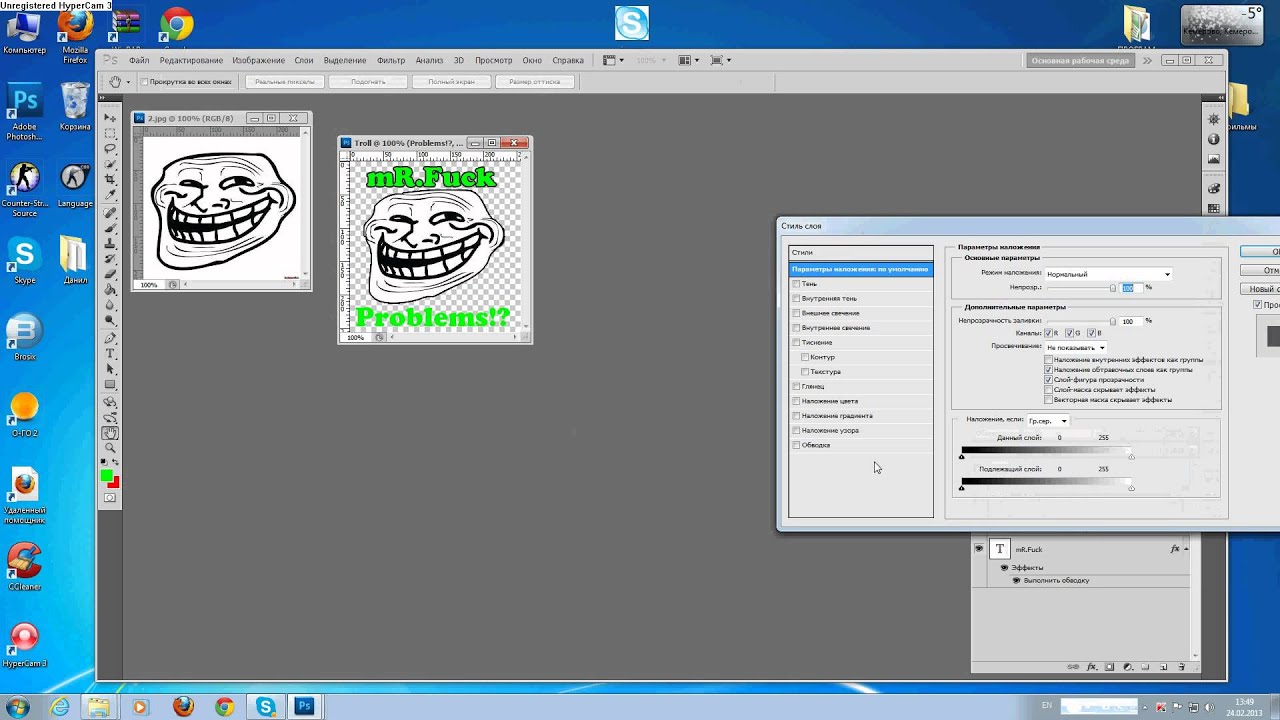Screen dimensions: 1280x720
Task: Click Photoshop in the Windows taskbar
Action: (305, 707)
